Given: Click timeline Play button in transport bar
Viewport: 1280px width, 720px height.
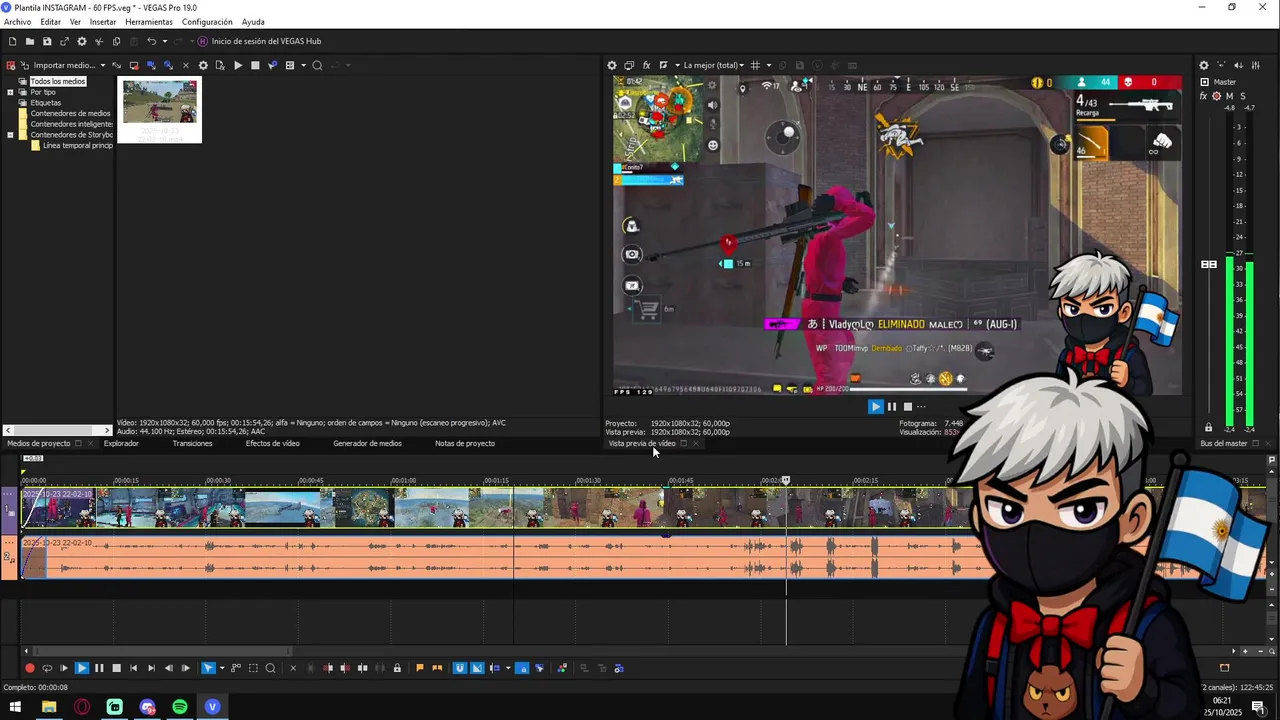Looking at the screenshot, I should (82, 668).
